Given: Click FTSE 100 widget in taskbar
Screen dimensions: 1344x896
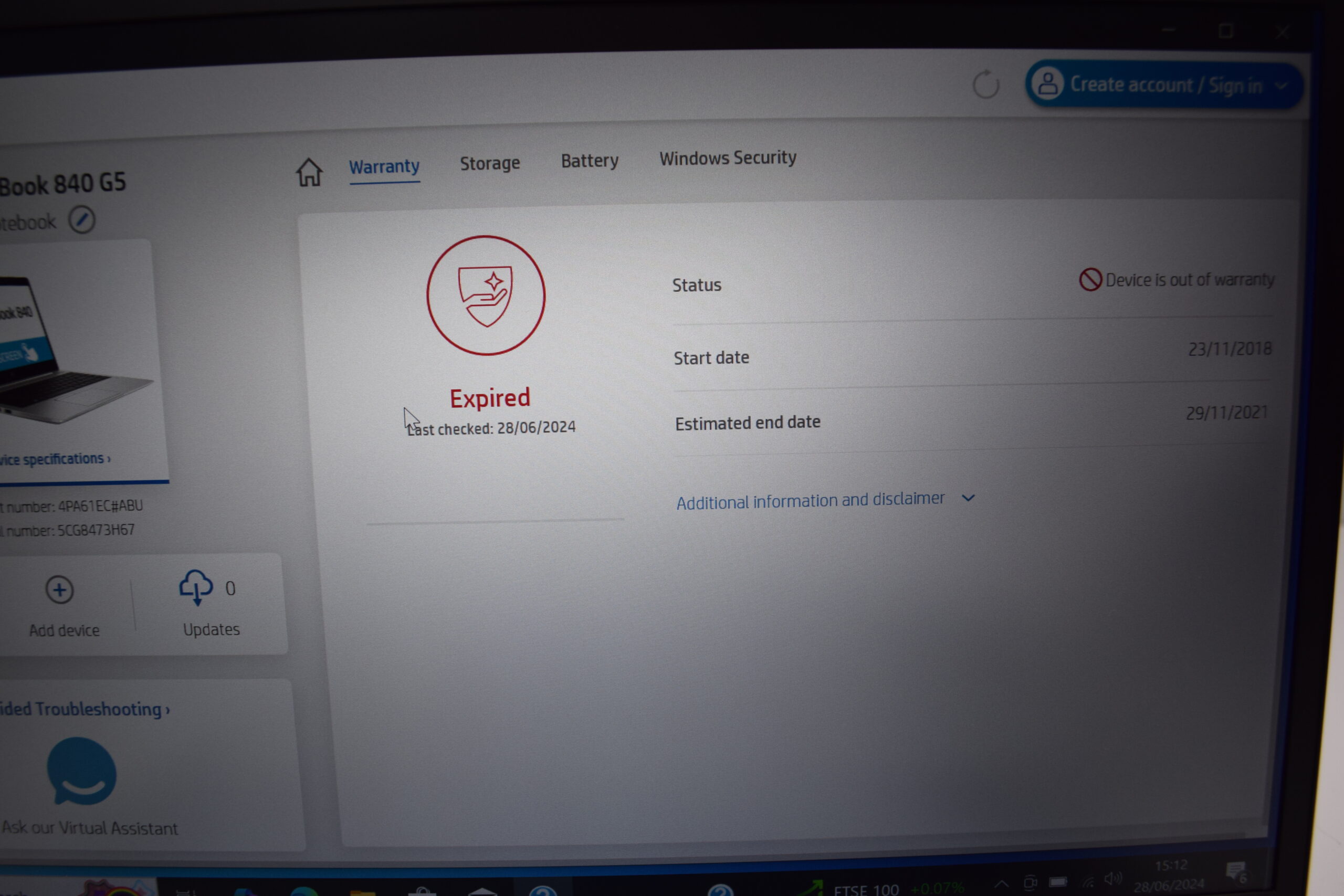Looking at the screenshot, I should [x=880, y=888].
